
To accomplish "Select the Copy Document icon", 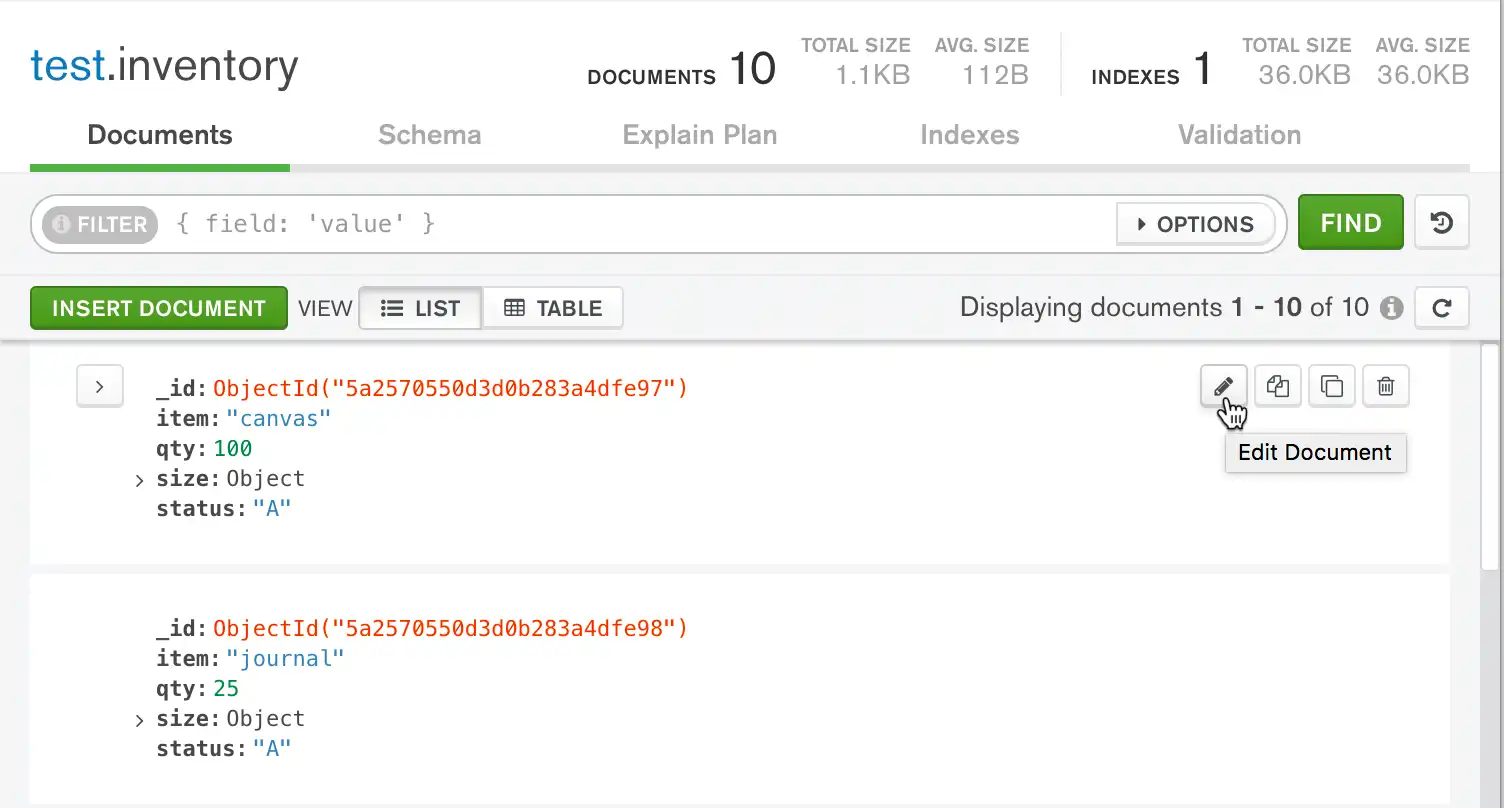I will 1277,386.
